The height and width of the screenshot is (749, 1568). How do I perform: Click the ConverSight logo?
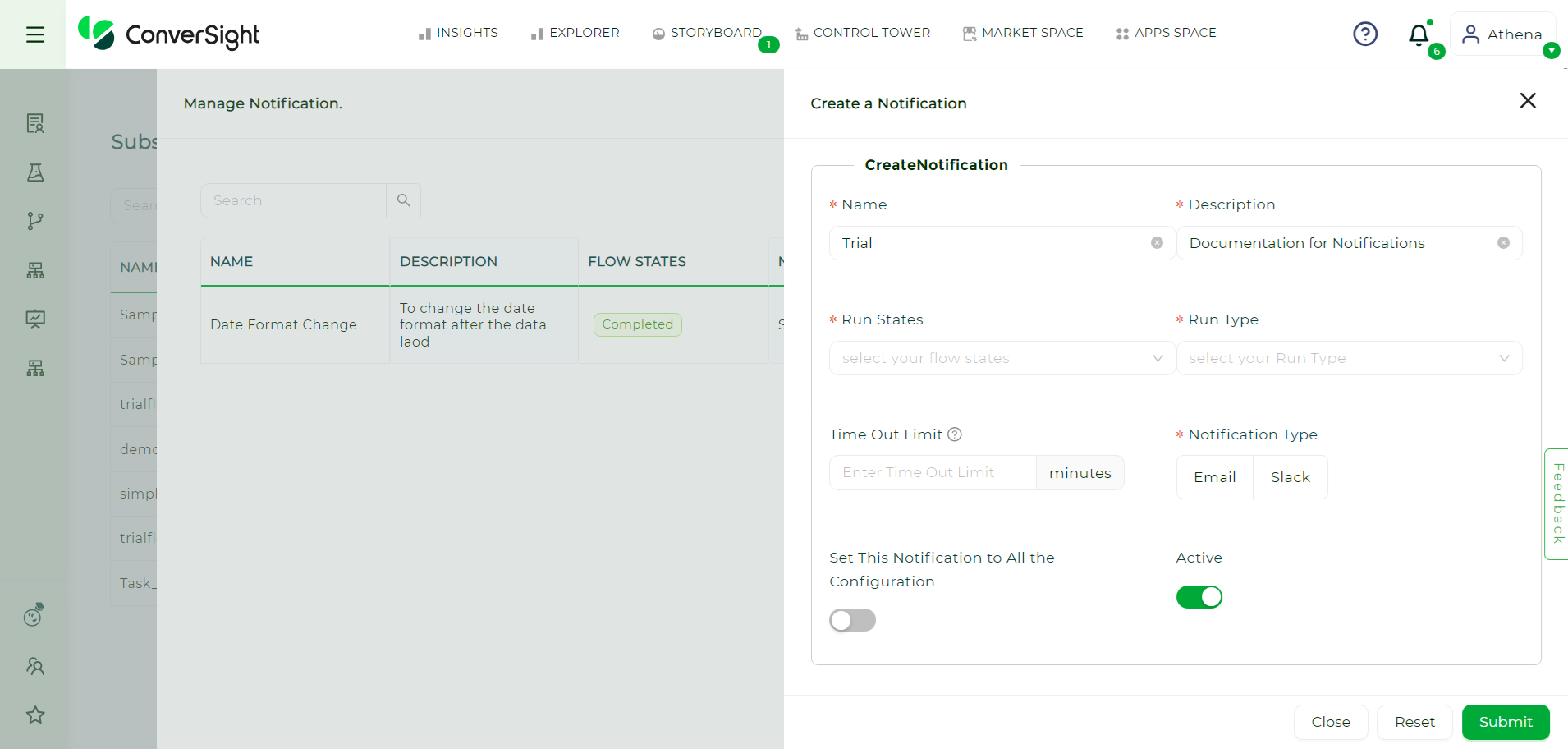click(x=168, y=34)
